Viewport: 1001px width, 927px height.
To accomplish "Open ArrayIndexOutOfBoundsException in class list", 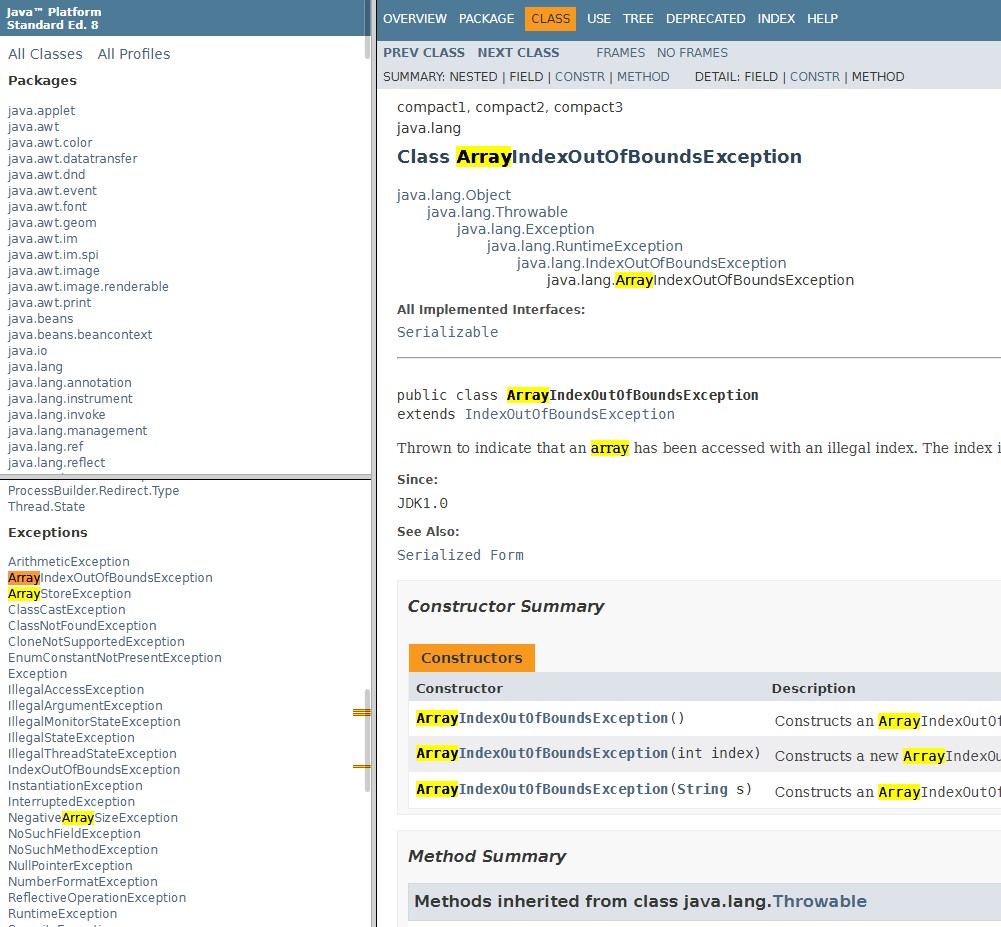I will point(110,577).
